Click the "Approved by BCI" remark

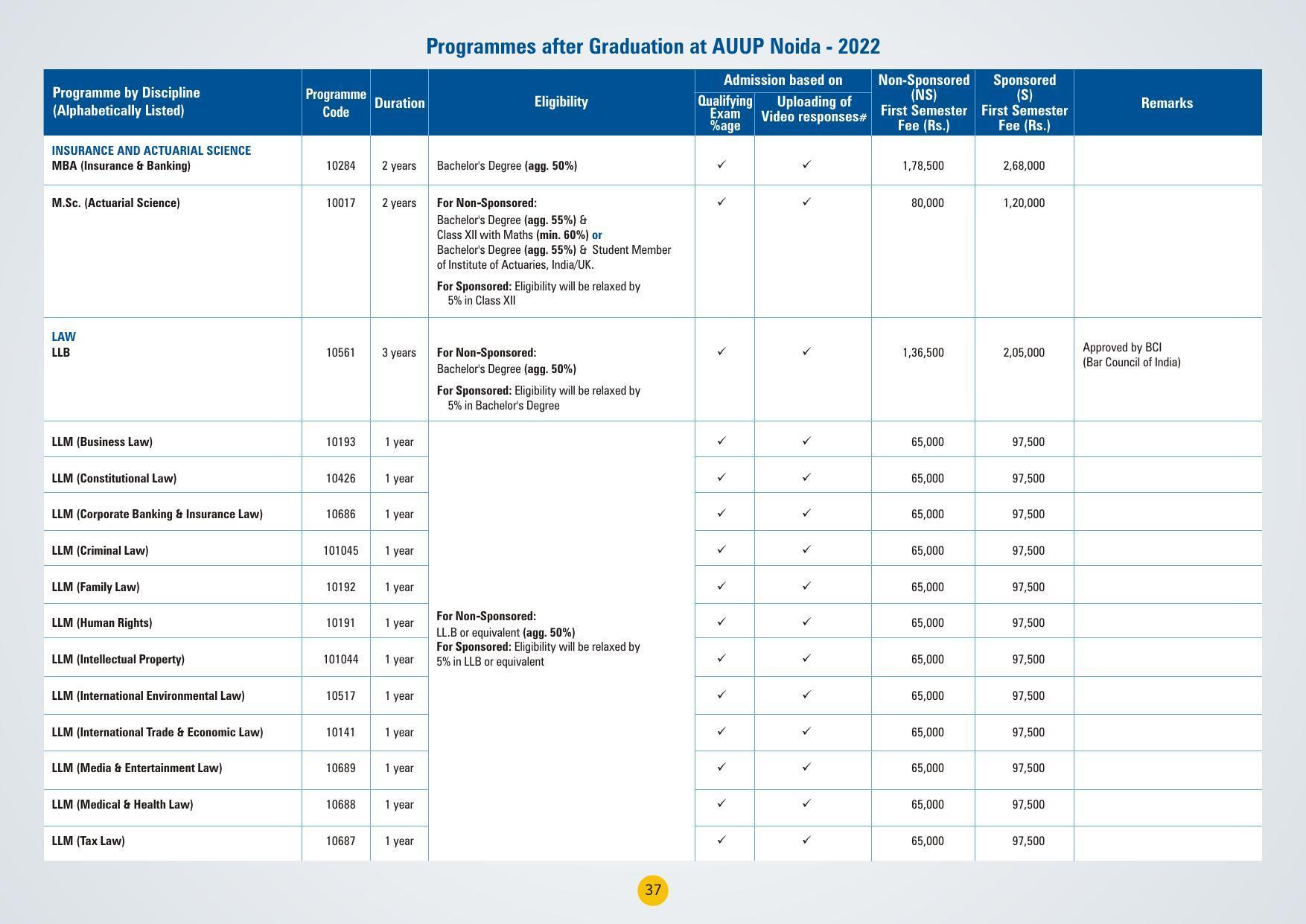point(1122,347)
